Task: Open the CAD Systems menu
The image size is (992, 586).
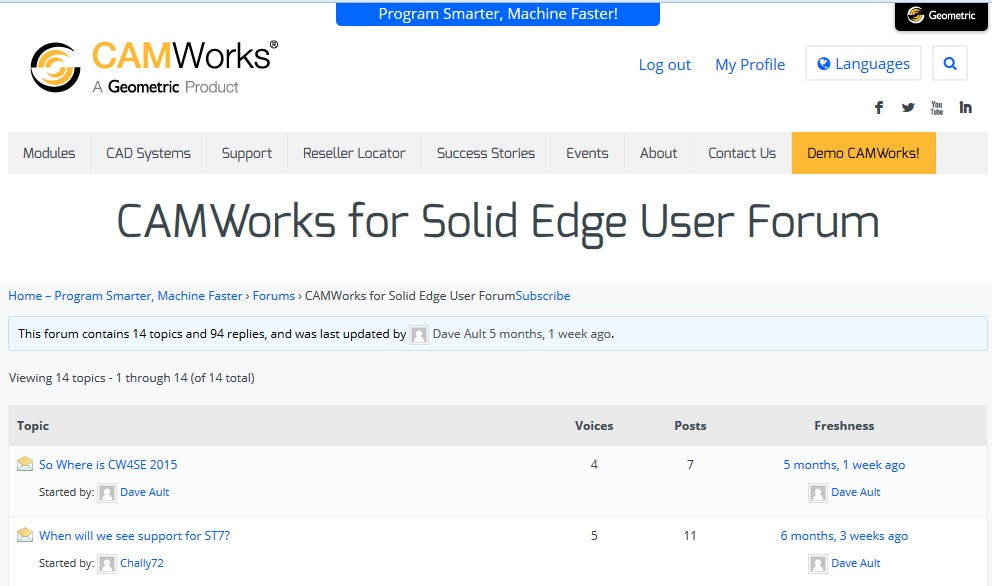Action: 148,153
